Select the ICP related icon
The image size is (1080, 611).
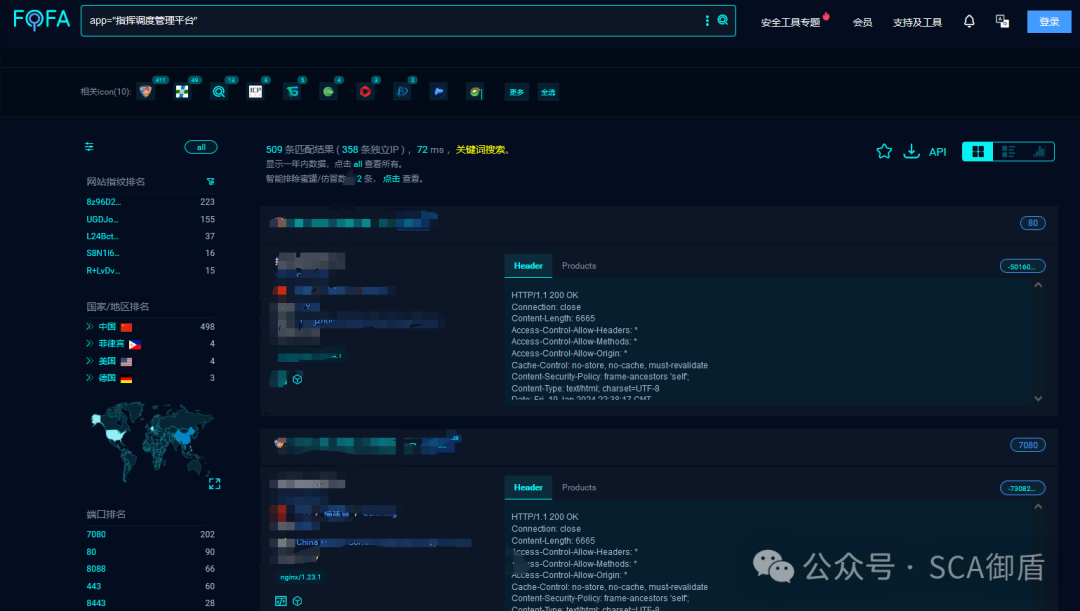point(256,92)
